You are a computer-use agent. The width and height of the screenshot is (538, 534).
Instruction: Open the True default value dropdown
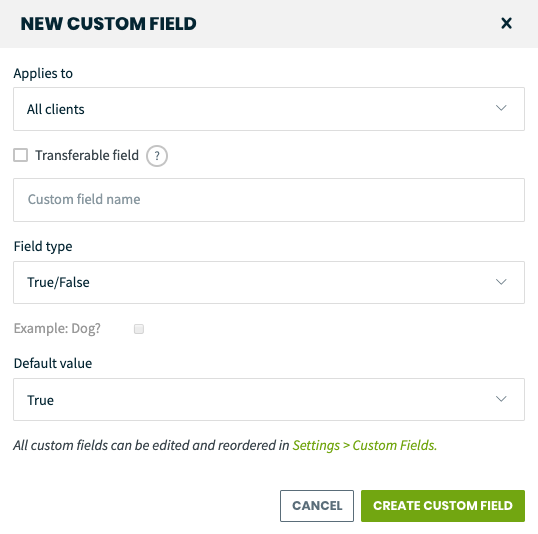coord(269,399)
